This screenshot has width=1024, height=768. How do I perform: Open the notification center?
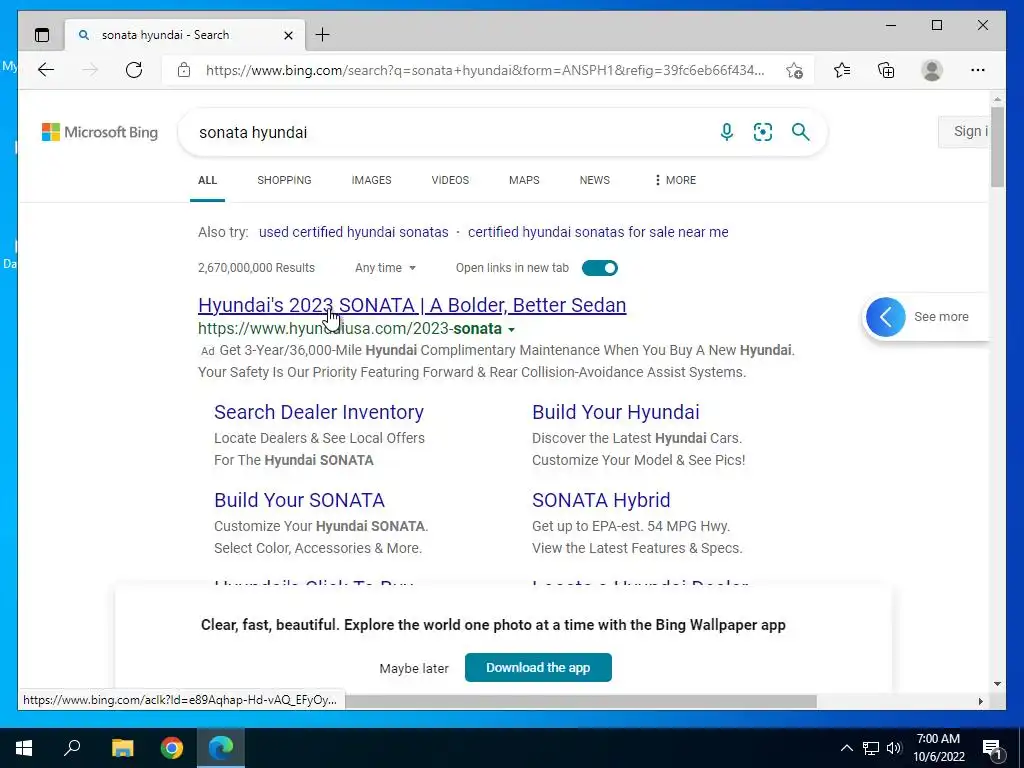click(993, 748)
